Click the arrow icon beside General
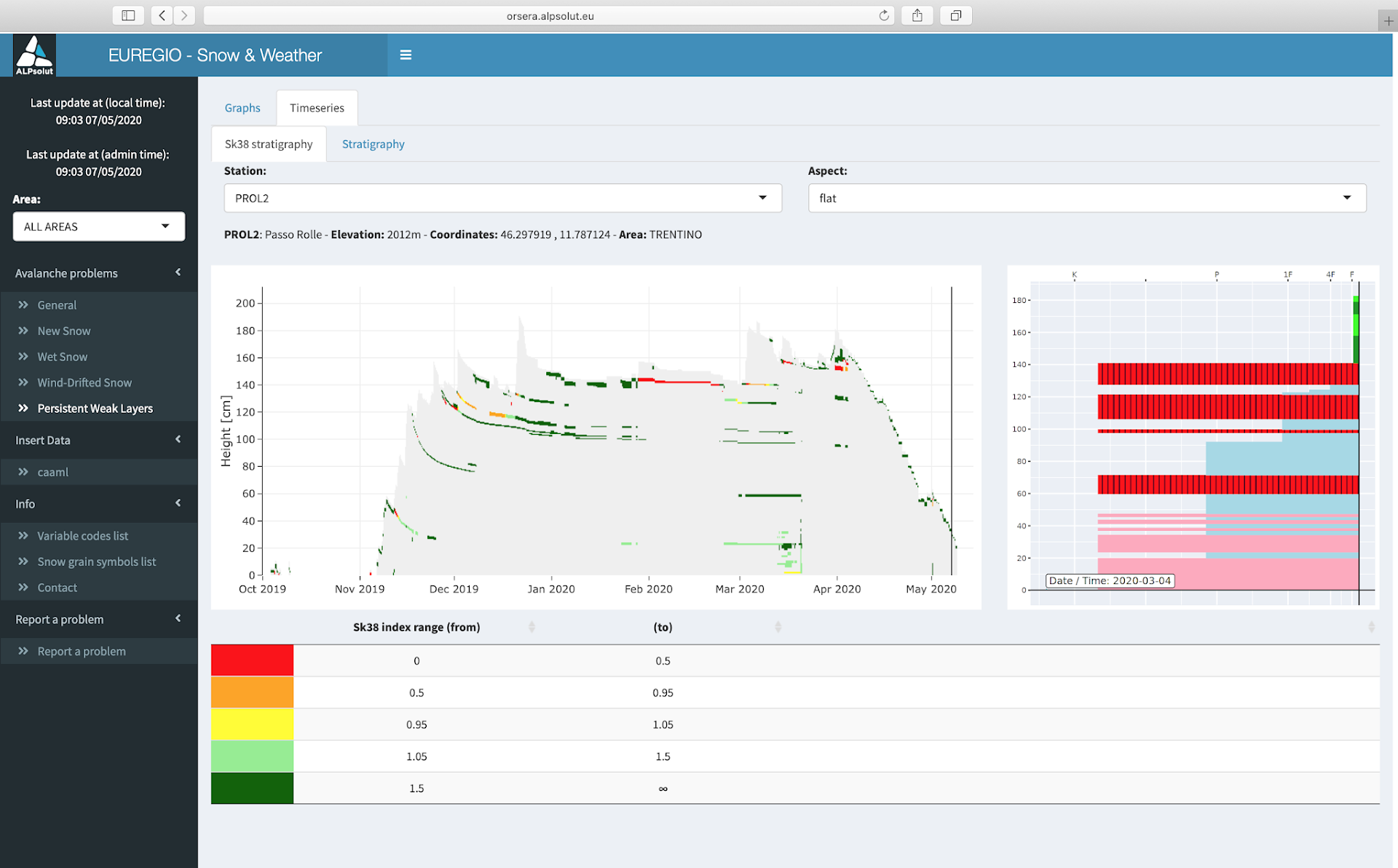This screenshot has height=868, width=1398. click(23, 304)
